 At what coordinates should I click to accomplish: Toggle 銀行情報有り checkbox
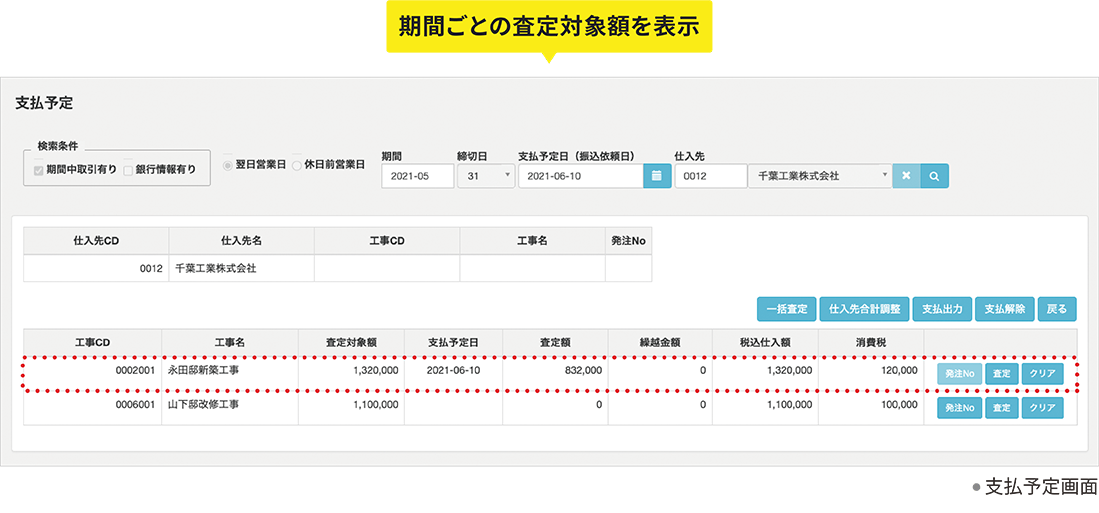pos(128,170)
